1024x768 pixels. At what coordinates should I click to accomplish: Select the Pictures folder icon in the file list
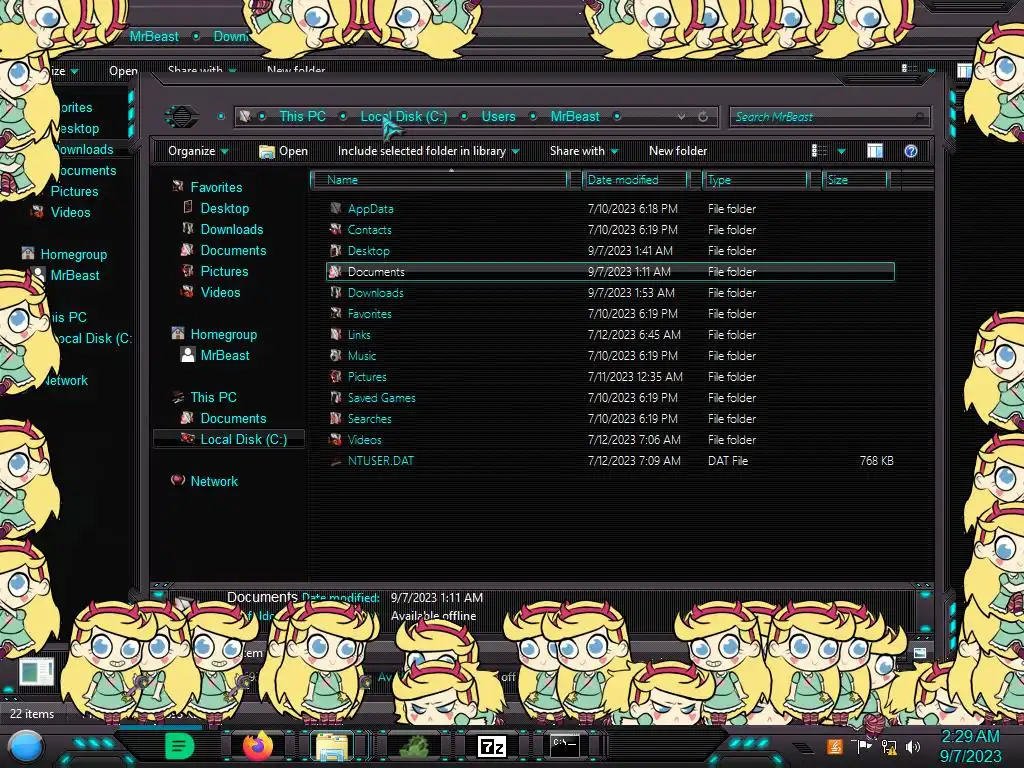tap(336, 376)
